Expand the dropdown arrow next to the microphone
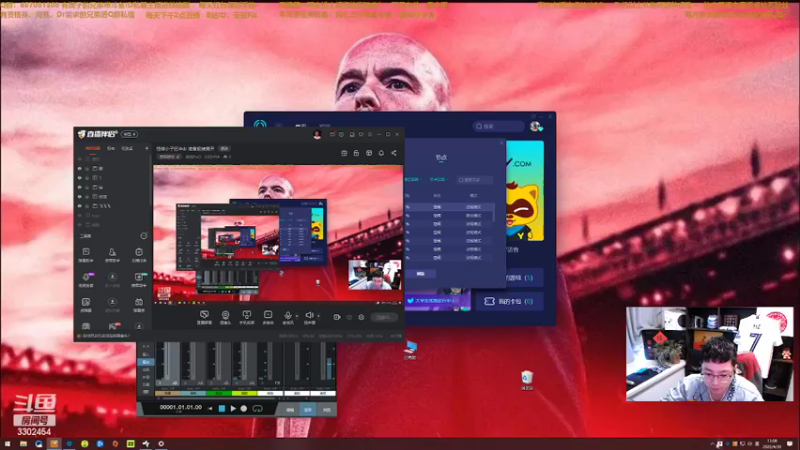Viewport: 800px width, 450px height. click(297, 316)
